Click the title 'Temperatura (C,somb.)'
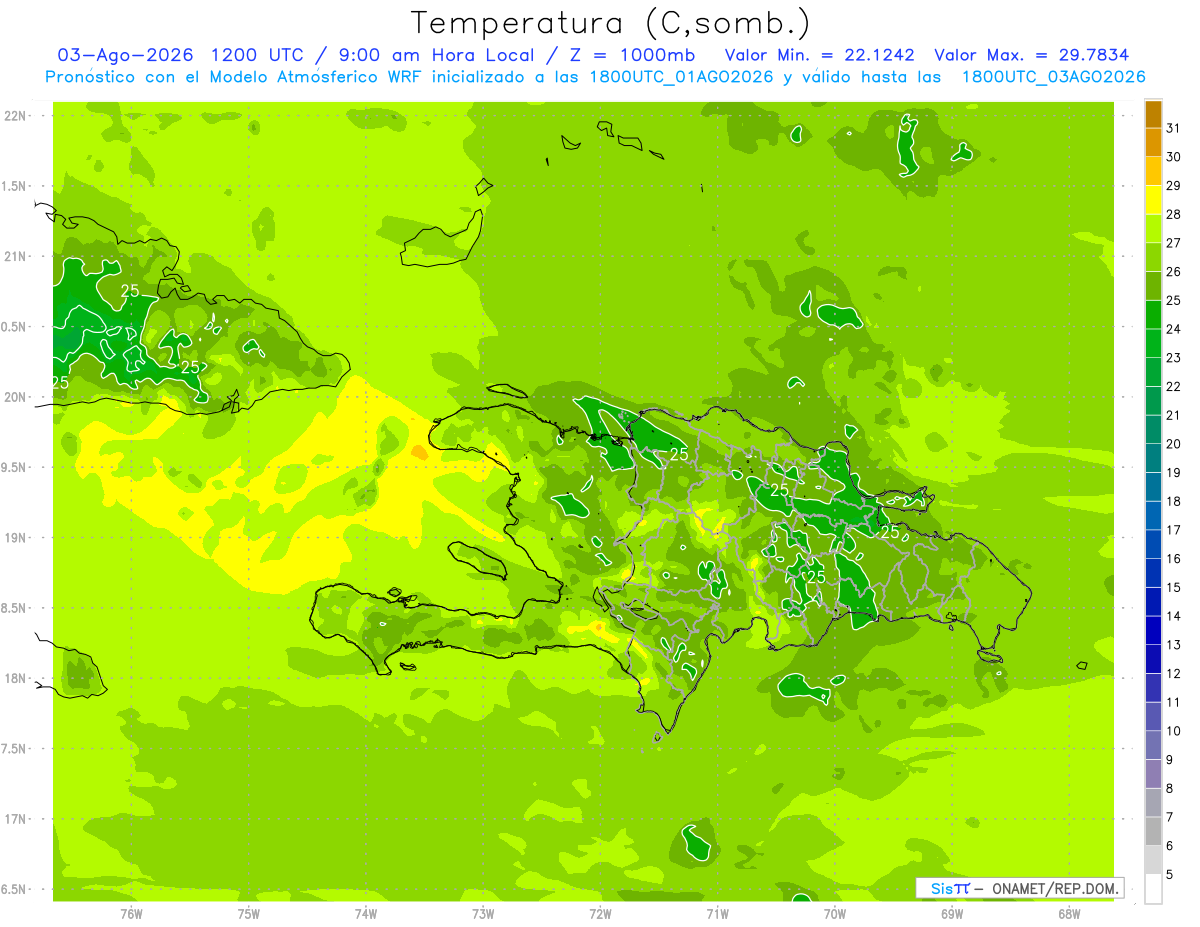This screenshot has width=1200, height=927. point(610,24)
